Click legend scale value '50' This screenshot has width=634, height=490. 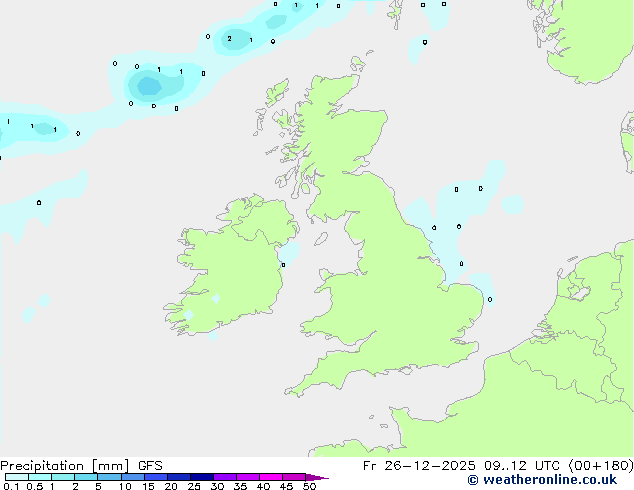[x=309, y=486]
